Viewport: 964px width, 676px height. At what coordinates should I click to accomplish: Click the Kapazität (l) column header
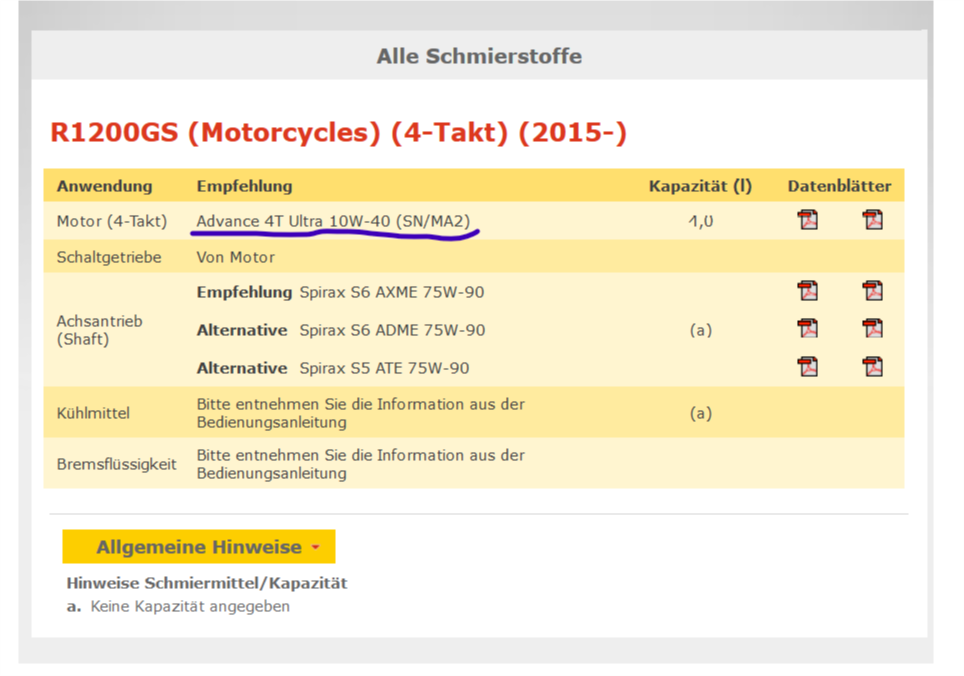700,186
